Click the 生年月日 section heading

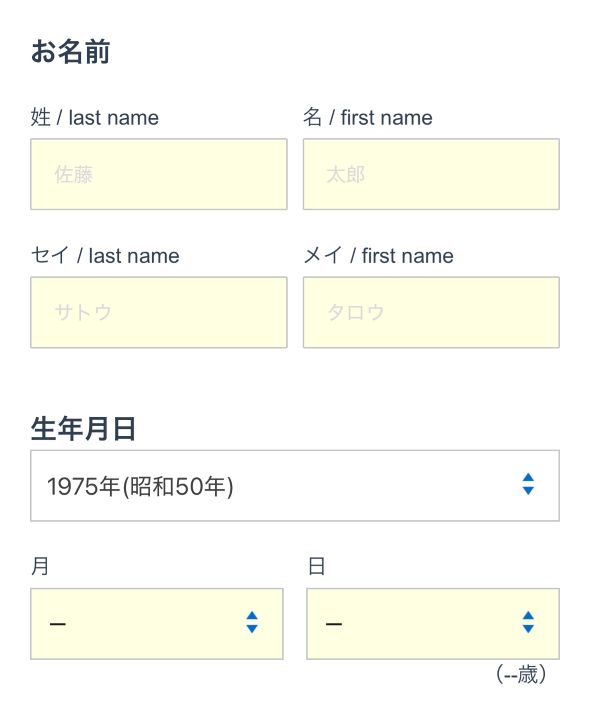pyautogui.click(x=83, y=428)
